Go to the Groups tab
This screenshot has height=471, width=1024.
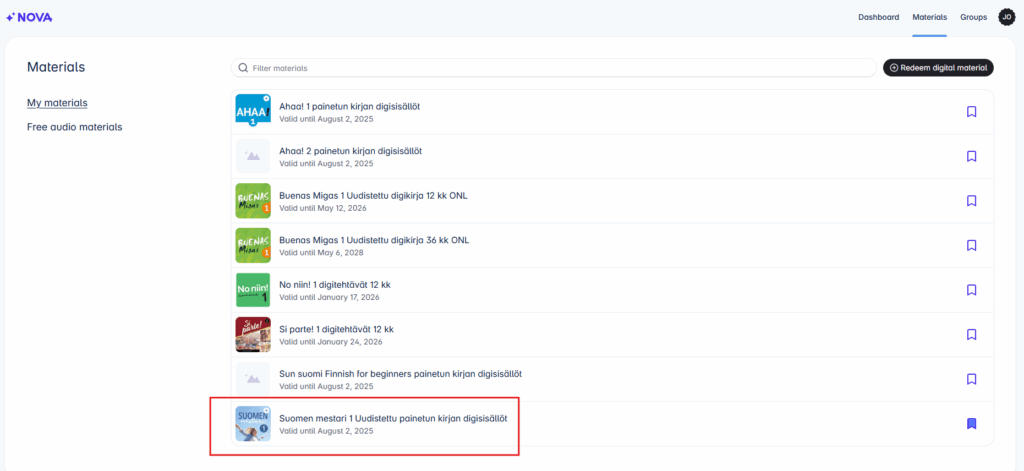973,18
